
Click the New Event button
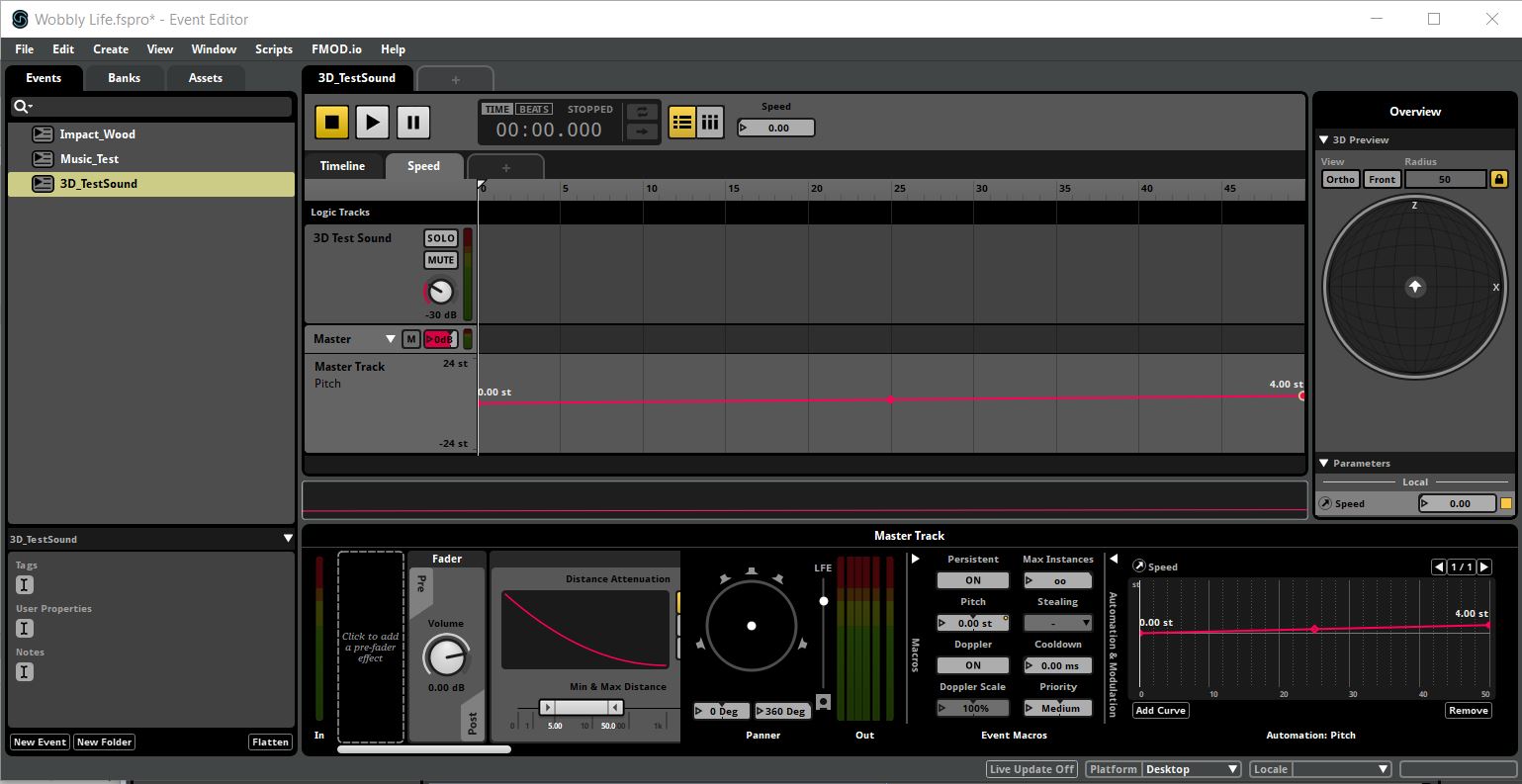[x=40, y=742]
